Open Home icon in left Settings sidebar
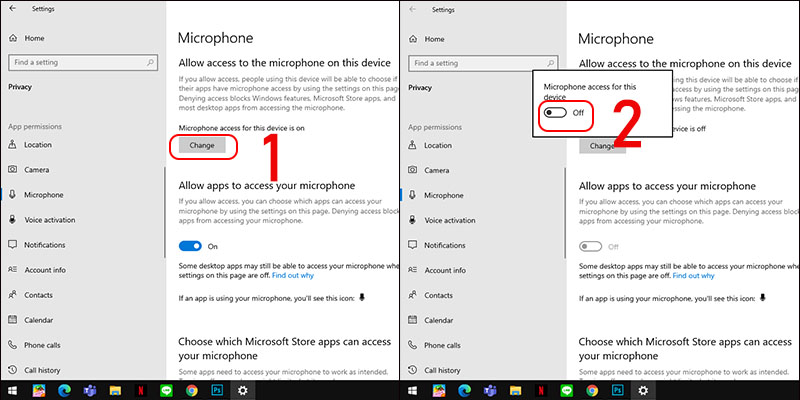This screenshot has width=800, height=400. (x=13, y=38)
